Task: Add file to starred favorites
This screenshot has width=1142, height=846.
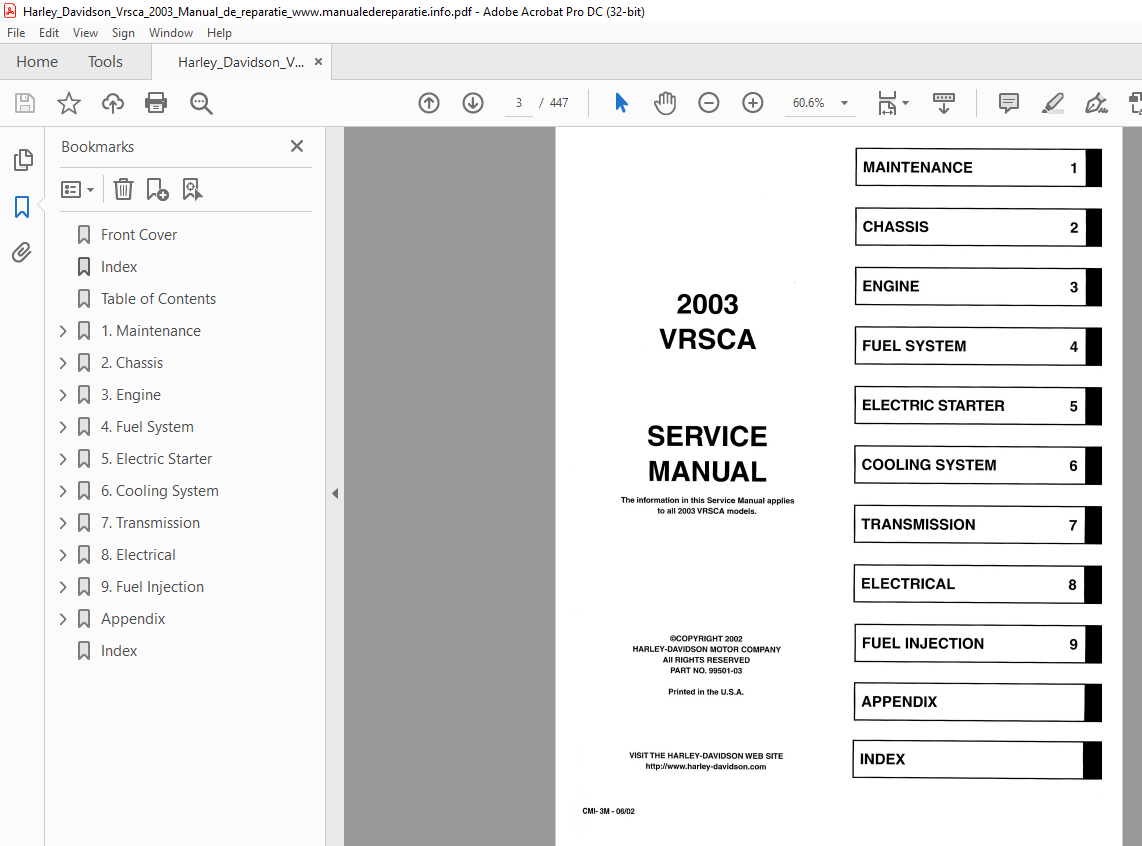Action: point(68,103)
